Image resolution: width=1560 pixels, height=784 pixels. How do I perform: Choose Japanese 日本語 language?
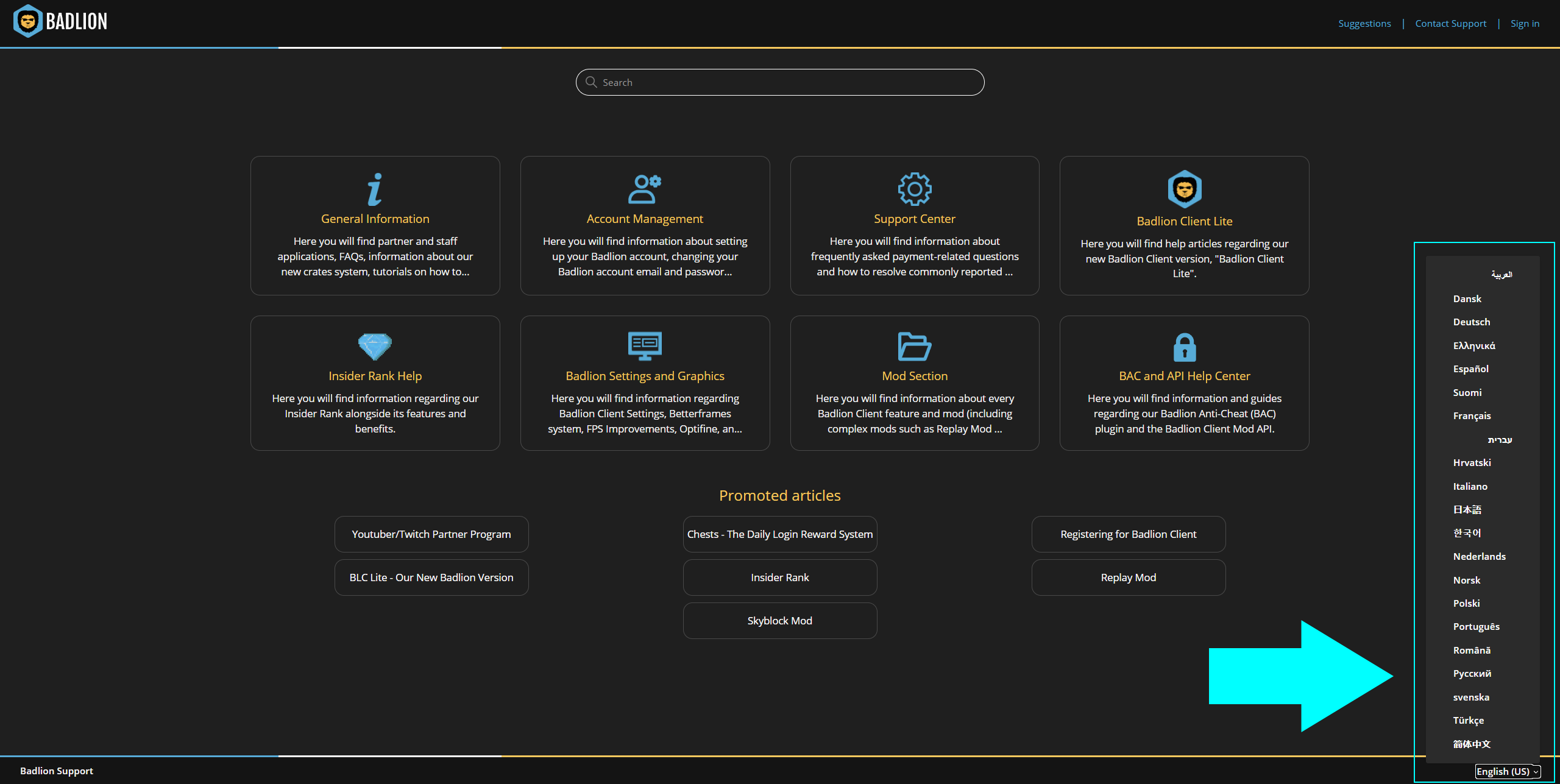point(1467,509)
